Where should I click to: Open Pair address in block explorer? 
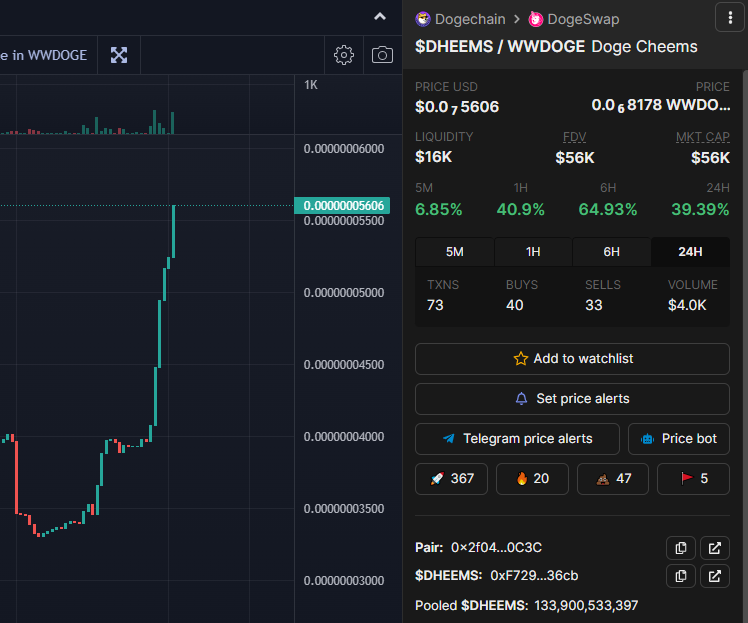click(715, 548)
